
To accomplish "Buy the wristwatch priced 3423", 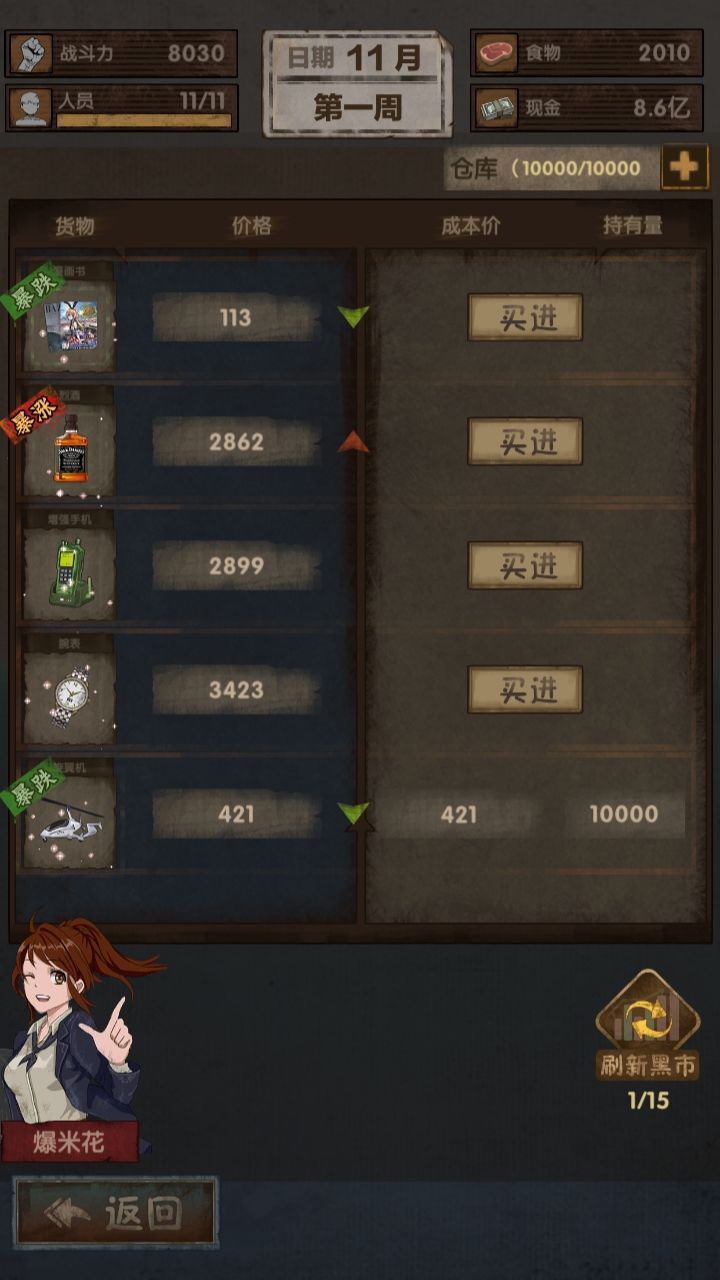I will (525, 690).
